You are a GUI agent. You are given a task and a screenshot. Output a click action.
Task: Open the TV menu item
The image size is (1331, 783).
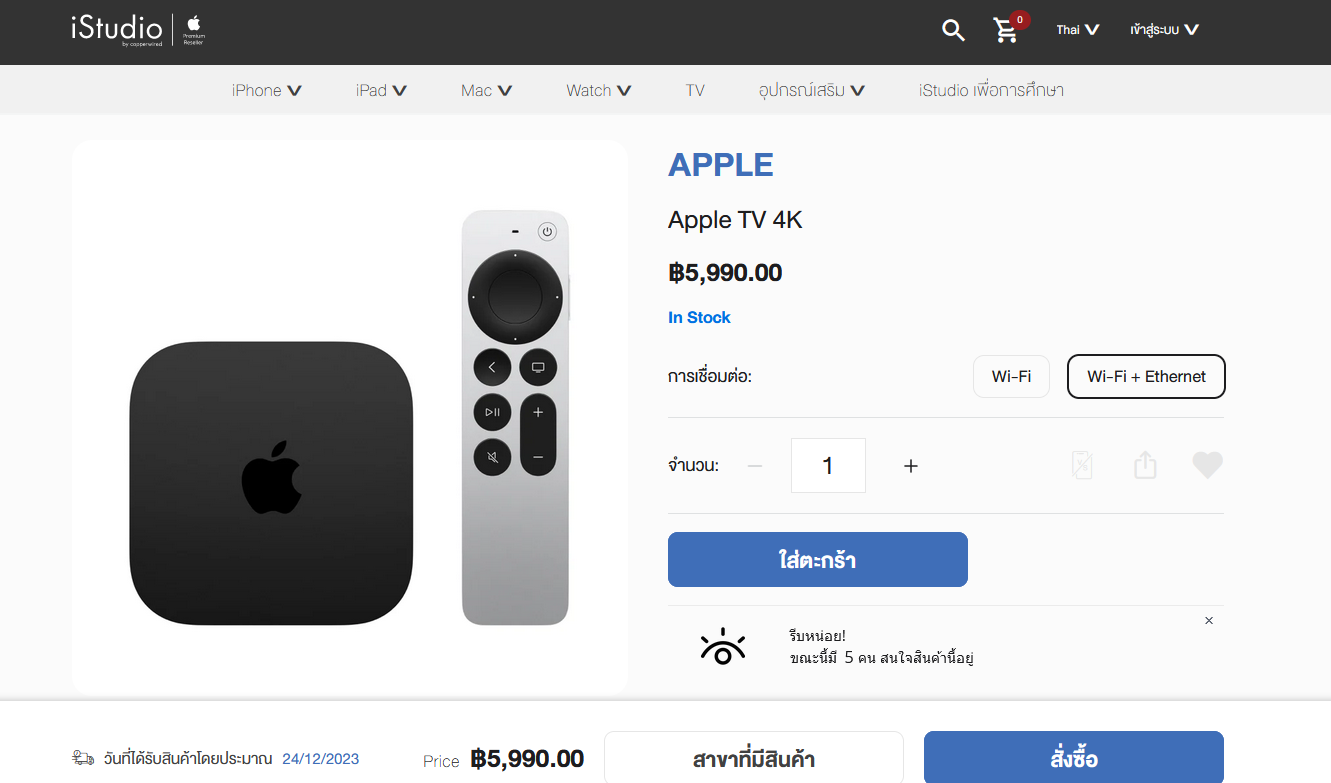695,90
